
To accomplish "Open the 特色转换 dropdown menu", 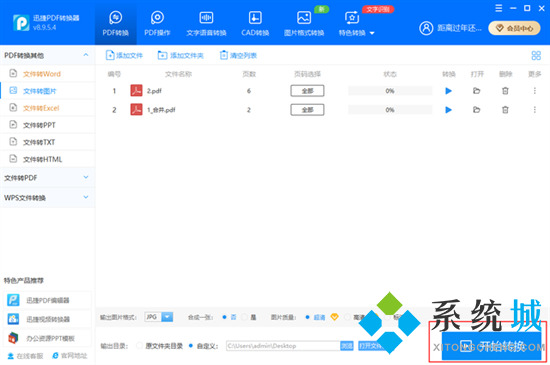I will 356,23.
